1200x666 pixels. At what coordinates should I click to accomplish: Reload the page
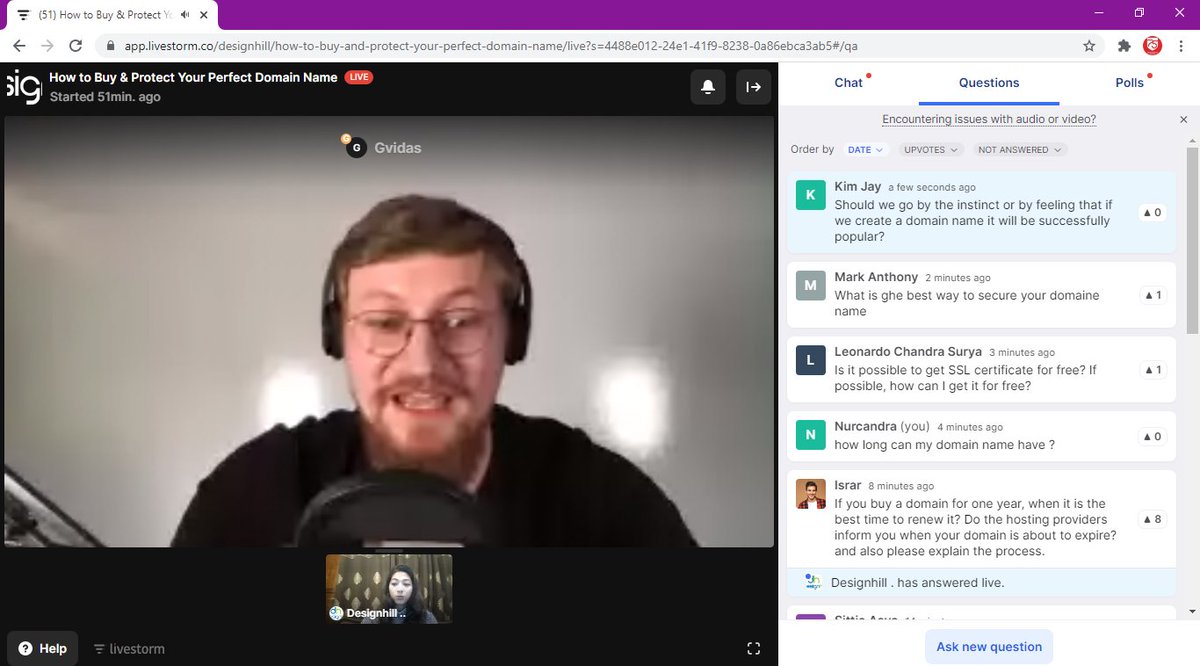click(x=75, y=45)
